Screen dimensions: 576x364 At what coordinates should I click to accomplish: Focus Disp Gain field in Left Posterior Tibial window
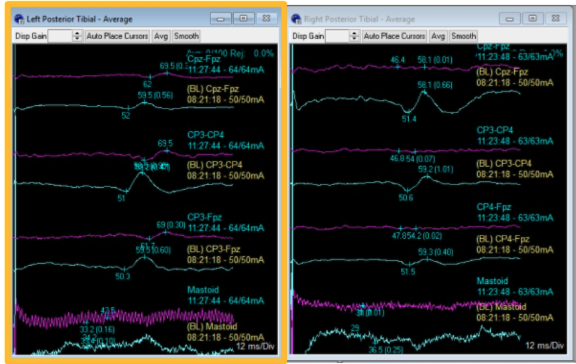pos(60,36)
